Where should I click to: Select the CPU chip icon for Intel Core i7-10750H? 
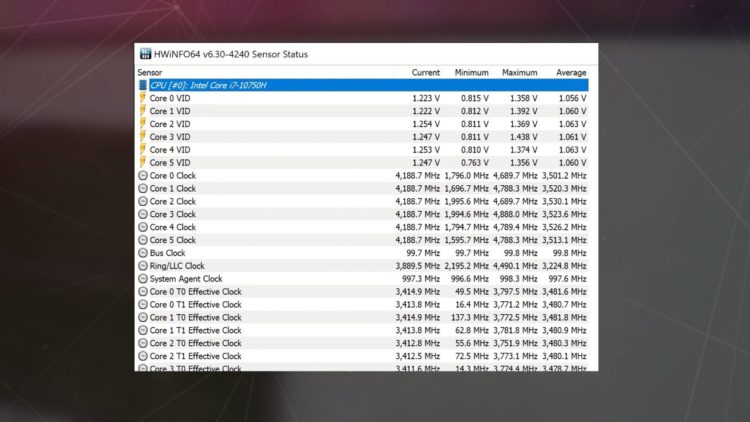[142, 85]
